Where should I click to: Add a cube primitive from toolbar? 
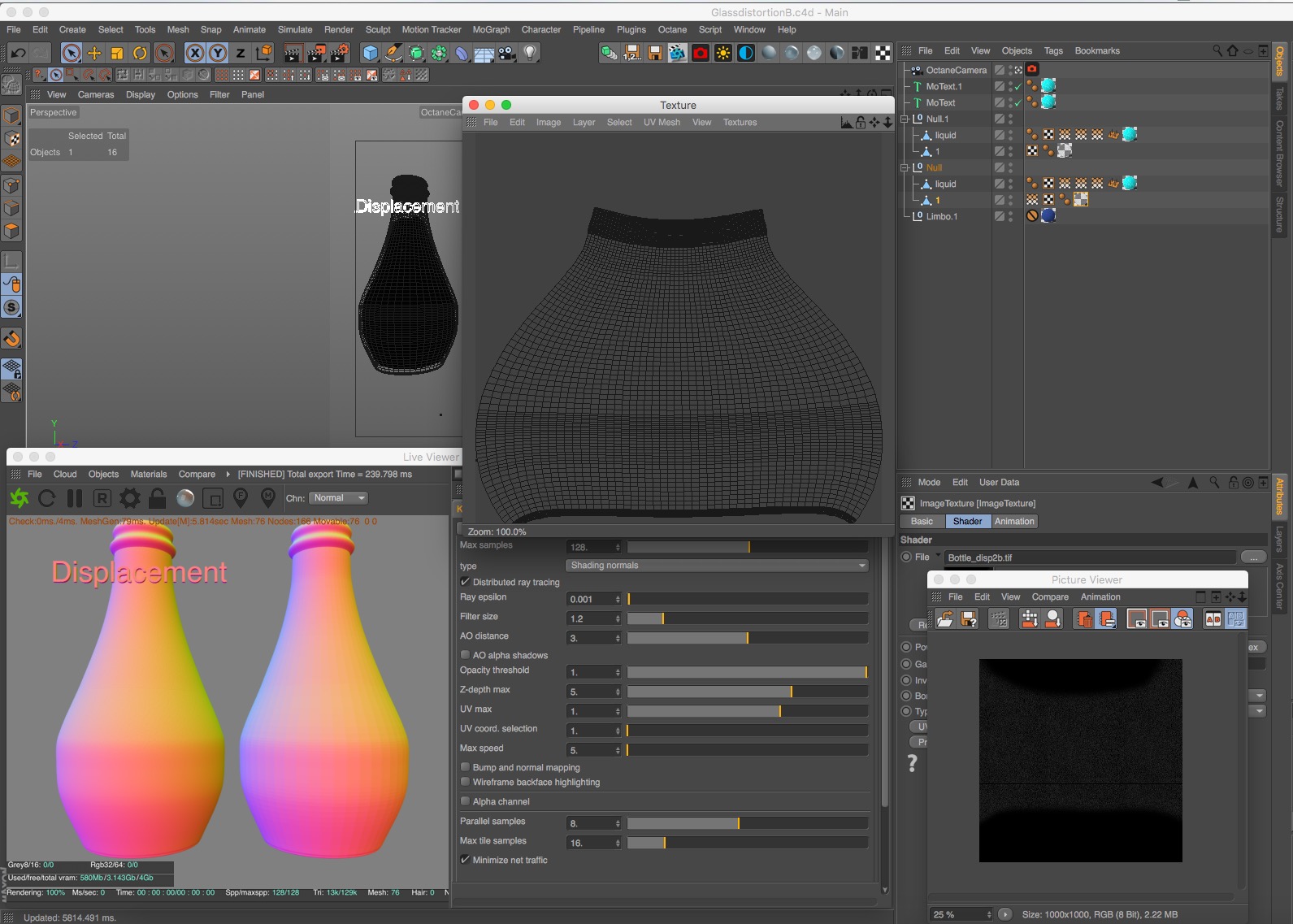click(x=371, y=54)
